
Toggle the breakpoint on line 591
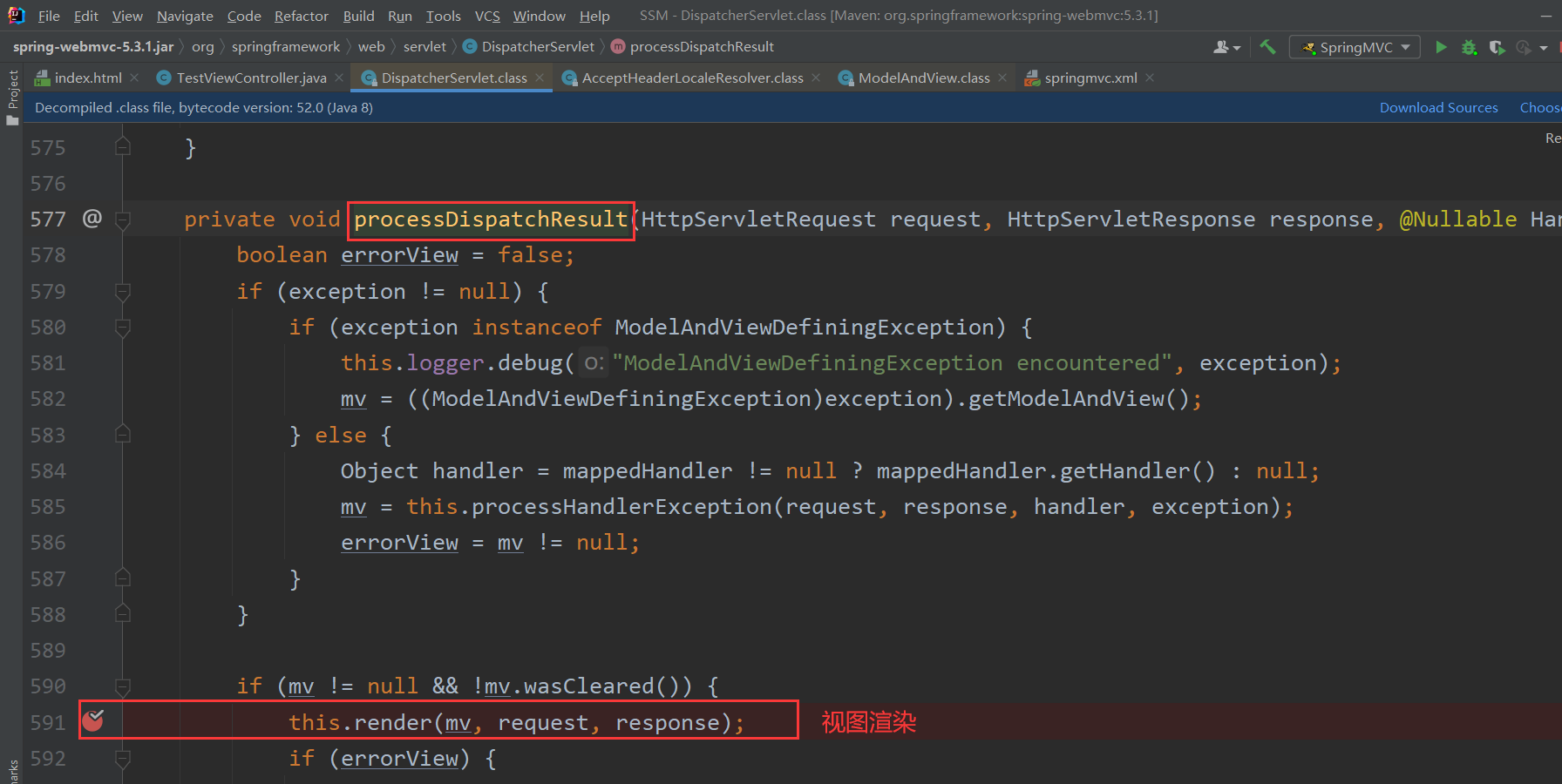click(x=92, y=720)
